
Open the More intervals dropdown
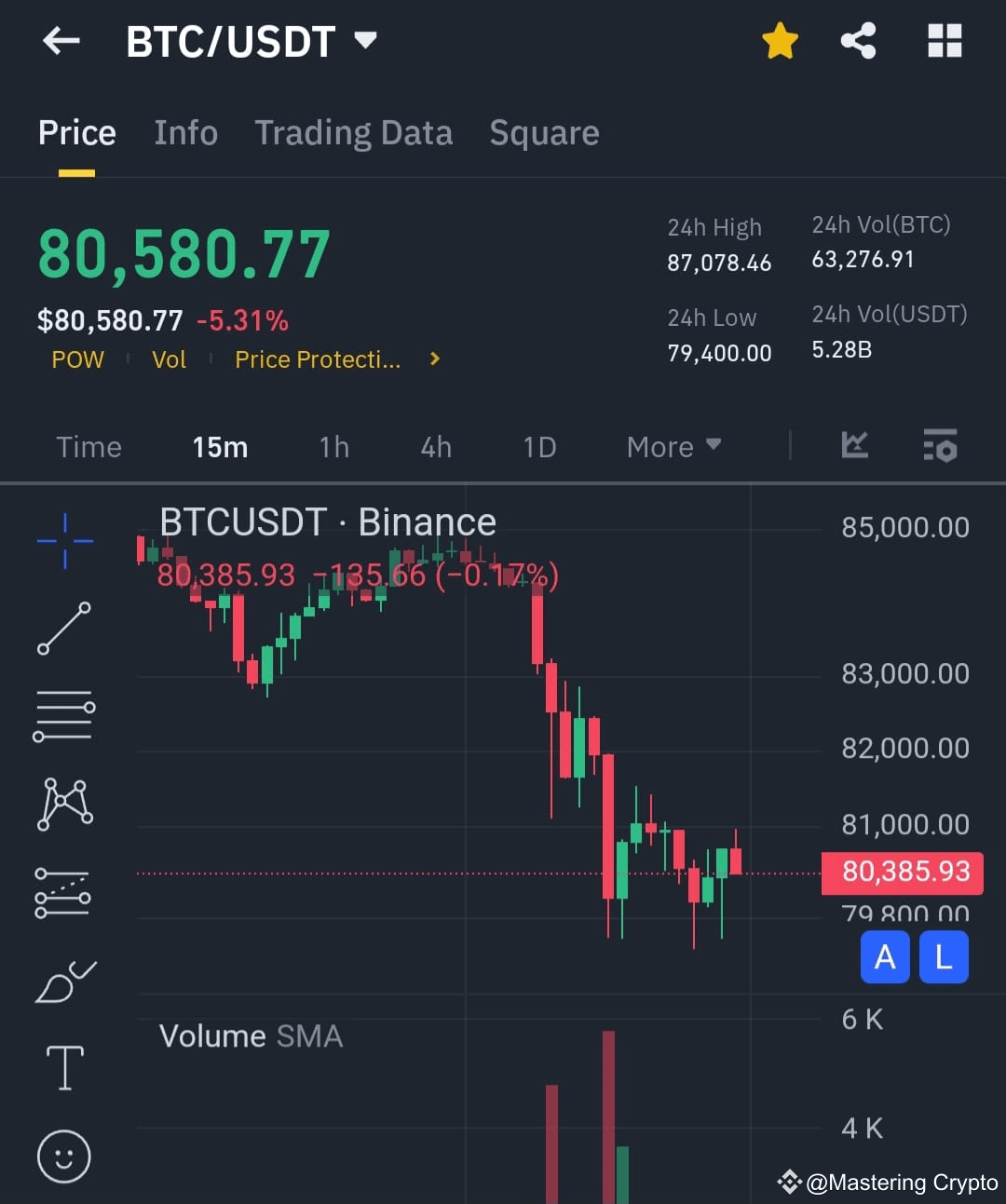pos(674,447)
